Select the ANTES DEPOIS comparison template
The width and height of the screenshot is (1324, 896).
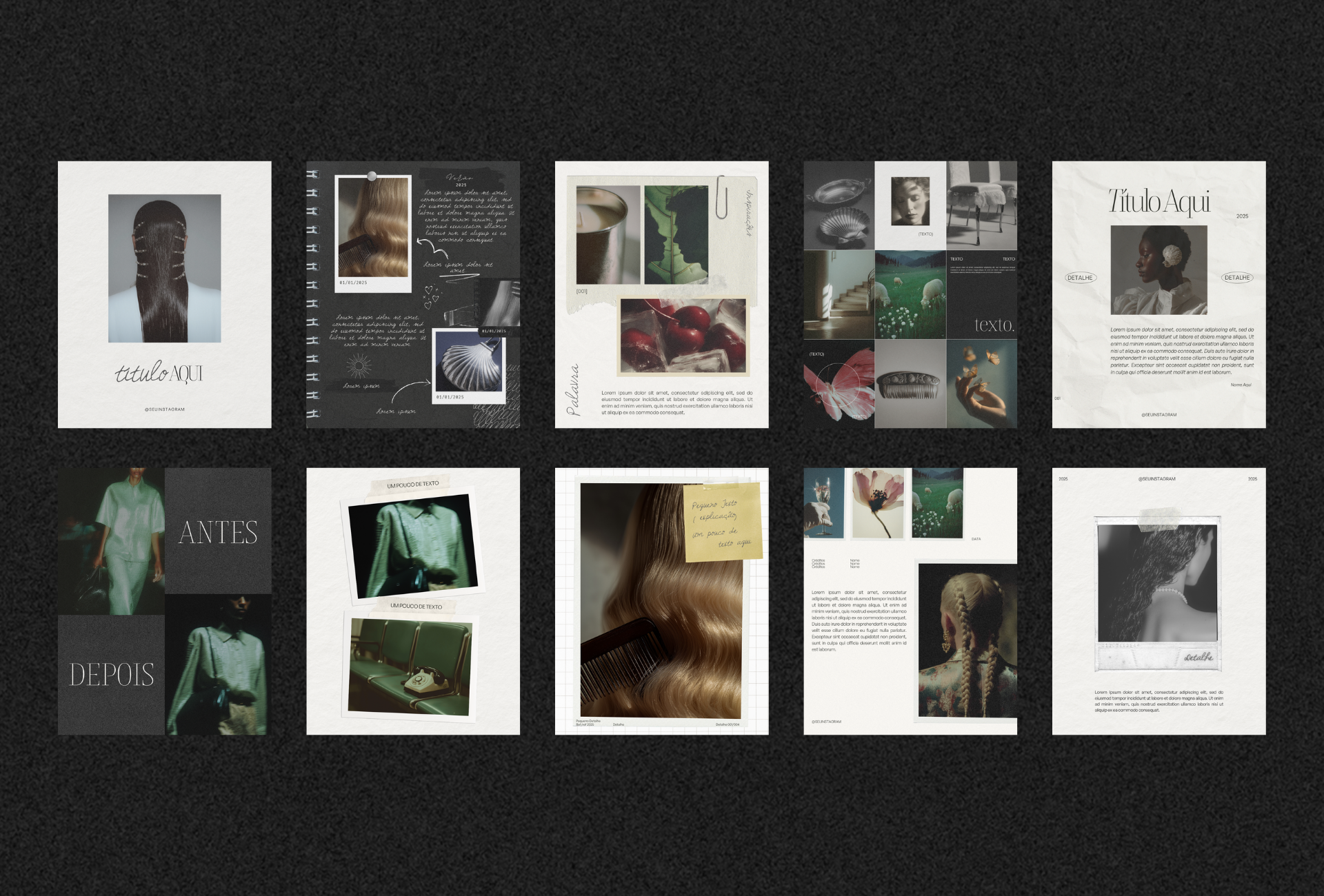pyautogui.click(x=164, y=601)
